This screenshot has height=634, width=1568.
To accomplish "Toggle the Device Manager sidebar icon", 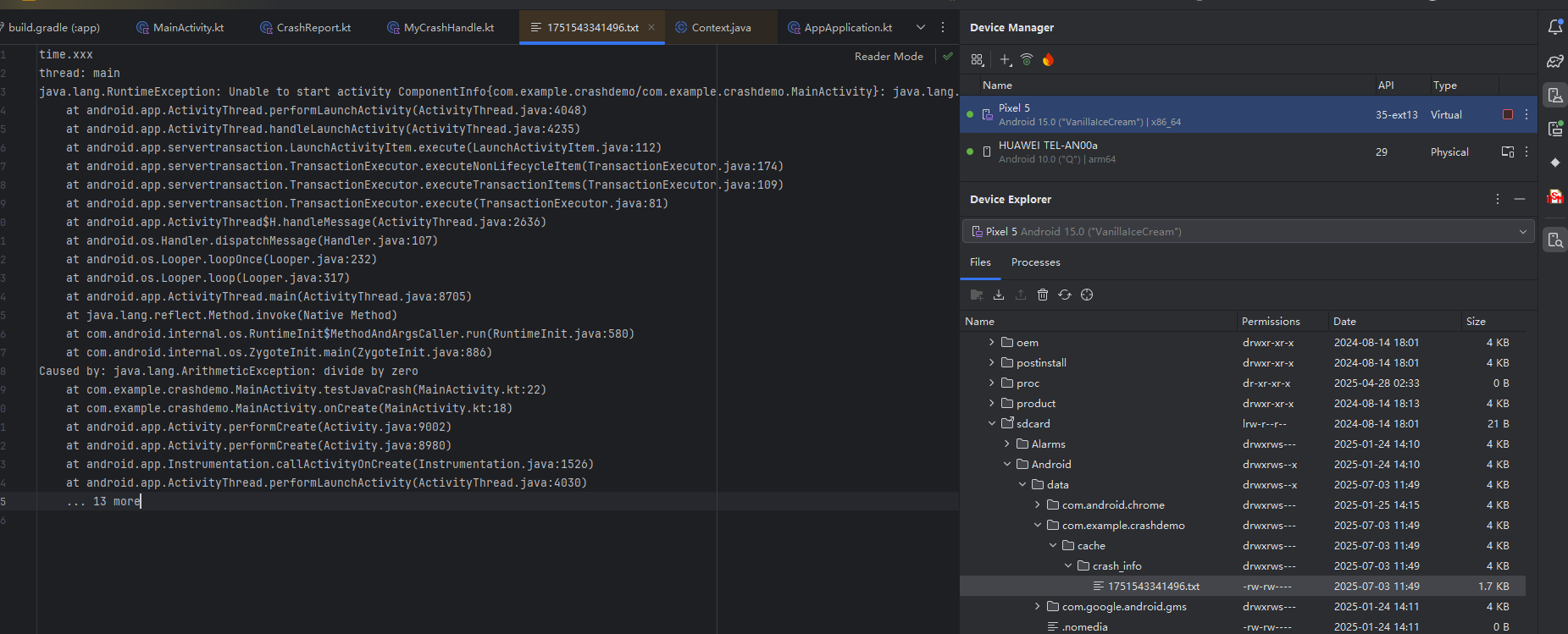I will pos(1555,95).
